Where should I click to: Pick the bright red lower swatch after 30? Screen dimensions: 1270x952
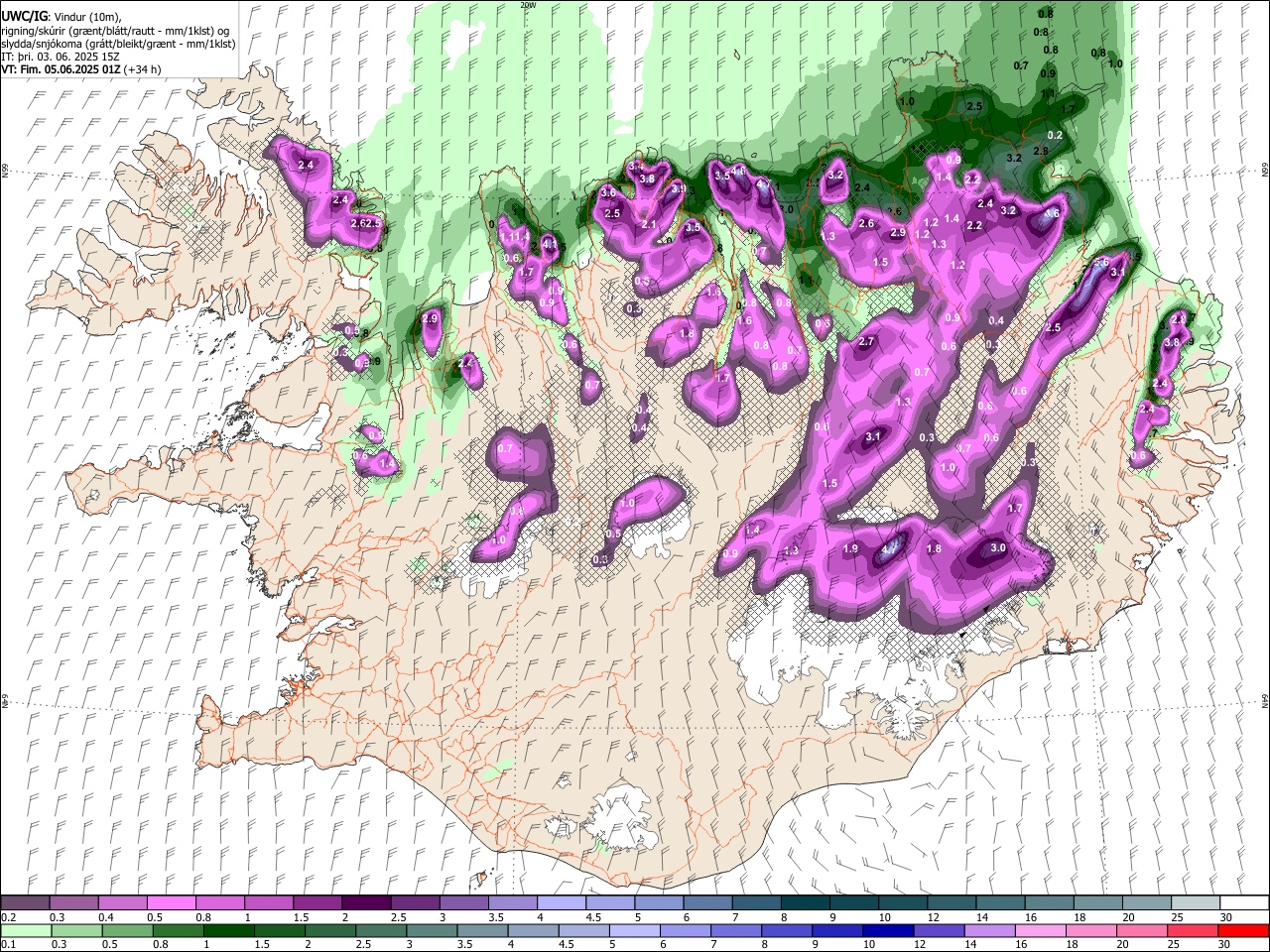[1242, 930]
